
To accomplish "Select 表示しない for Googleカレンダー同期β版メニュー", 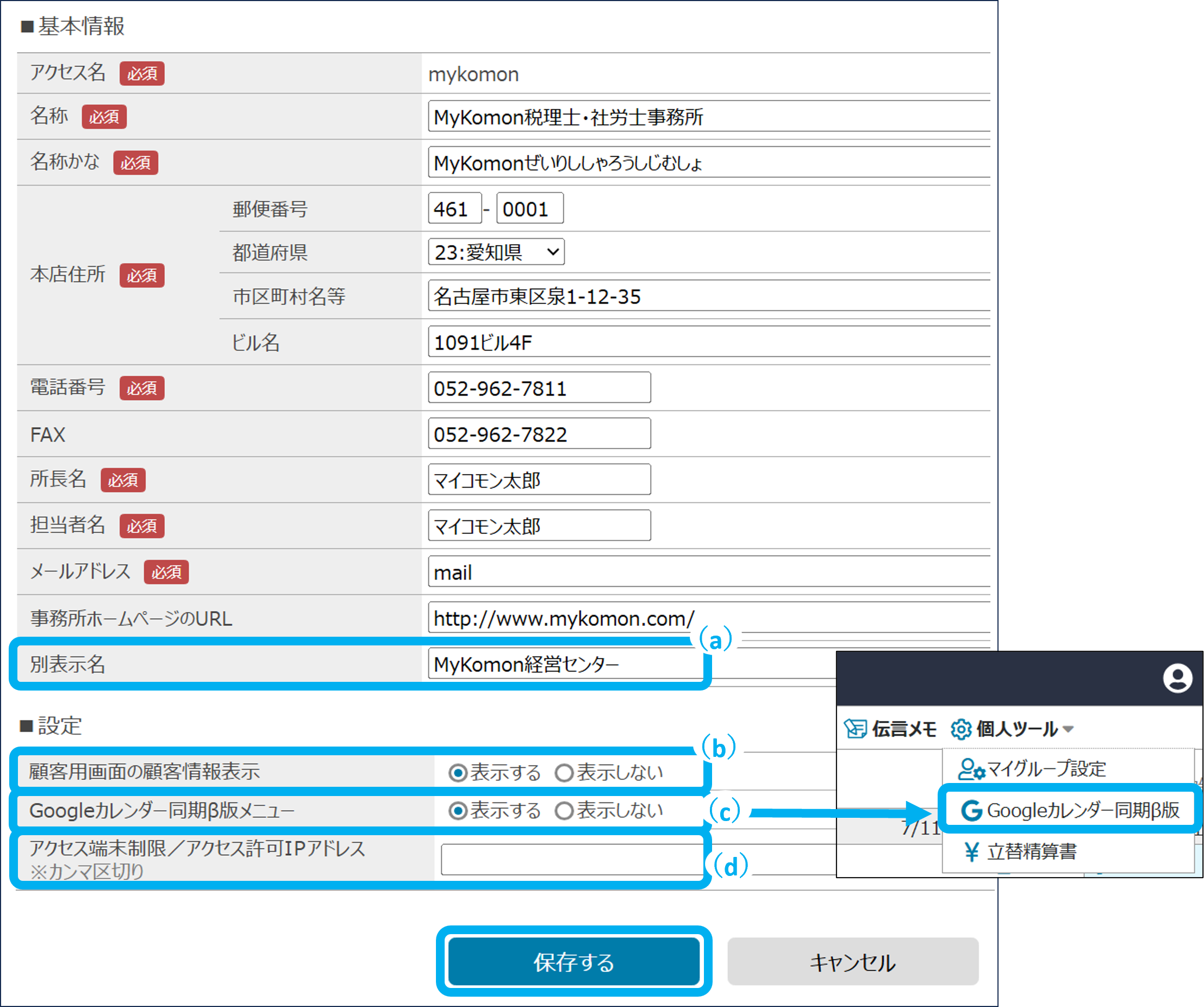I will pyautogui.click(x=564, y=811).
